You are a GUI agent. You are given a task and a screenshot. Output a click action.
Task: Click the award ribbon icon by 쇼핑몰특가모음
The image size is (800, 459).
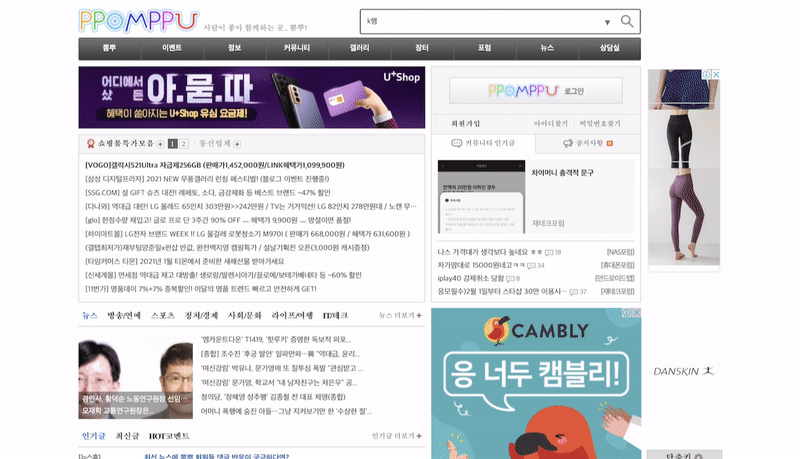click(x=91, y=144)
